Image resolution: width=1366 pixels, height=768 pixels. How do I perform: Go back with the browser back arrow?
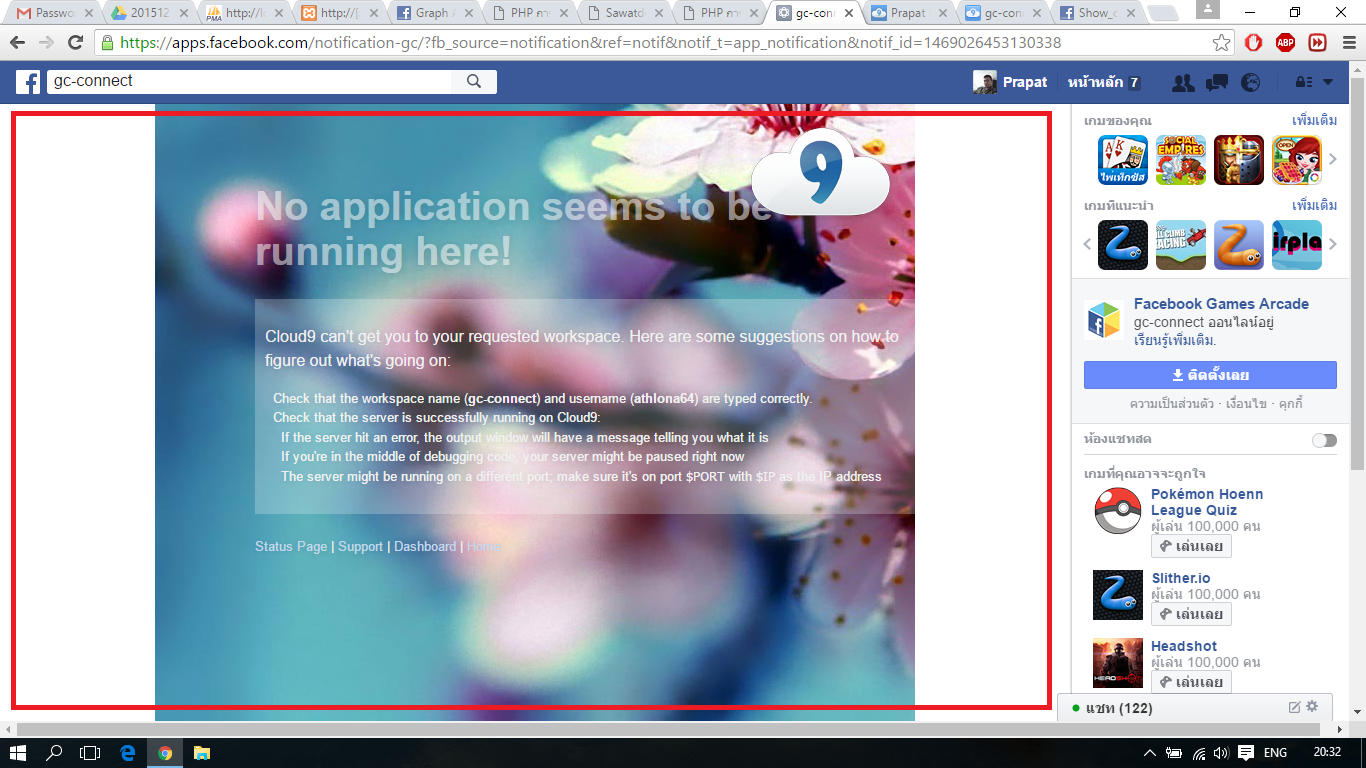[x=18, y=43]
